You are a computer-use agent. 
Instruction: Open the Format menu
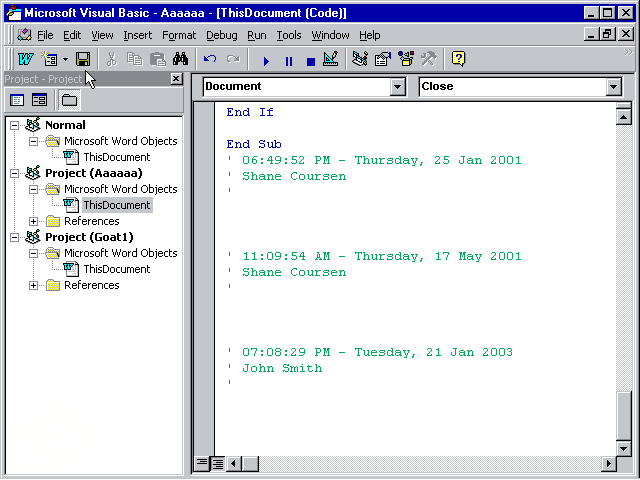(x=179, y=36)
